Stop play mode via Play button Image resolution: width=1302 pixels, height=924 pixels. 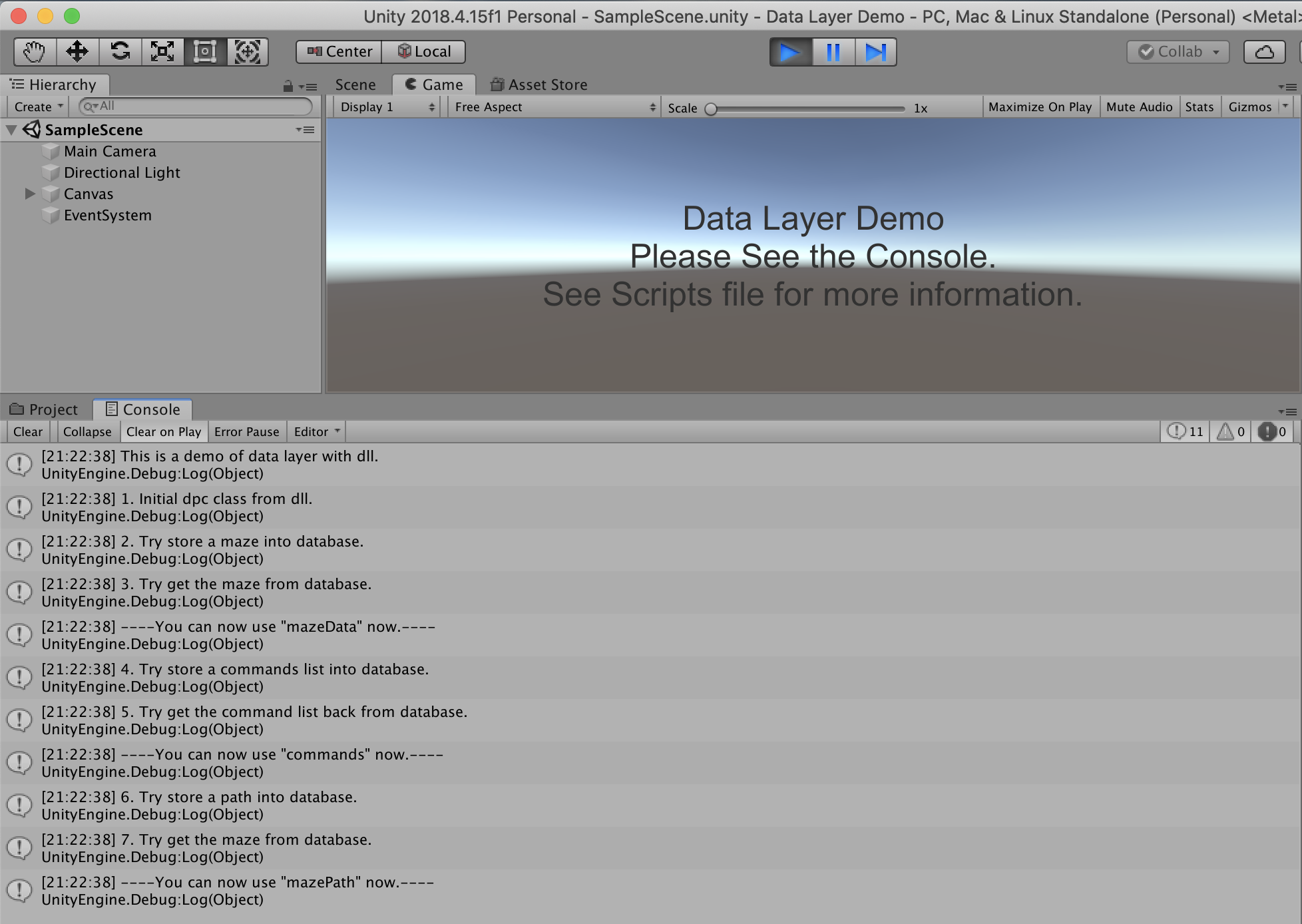pyautogui.click(x=790, y=52)
